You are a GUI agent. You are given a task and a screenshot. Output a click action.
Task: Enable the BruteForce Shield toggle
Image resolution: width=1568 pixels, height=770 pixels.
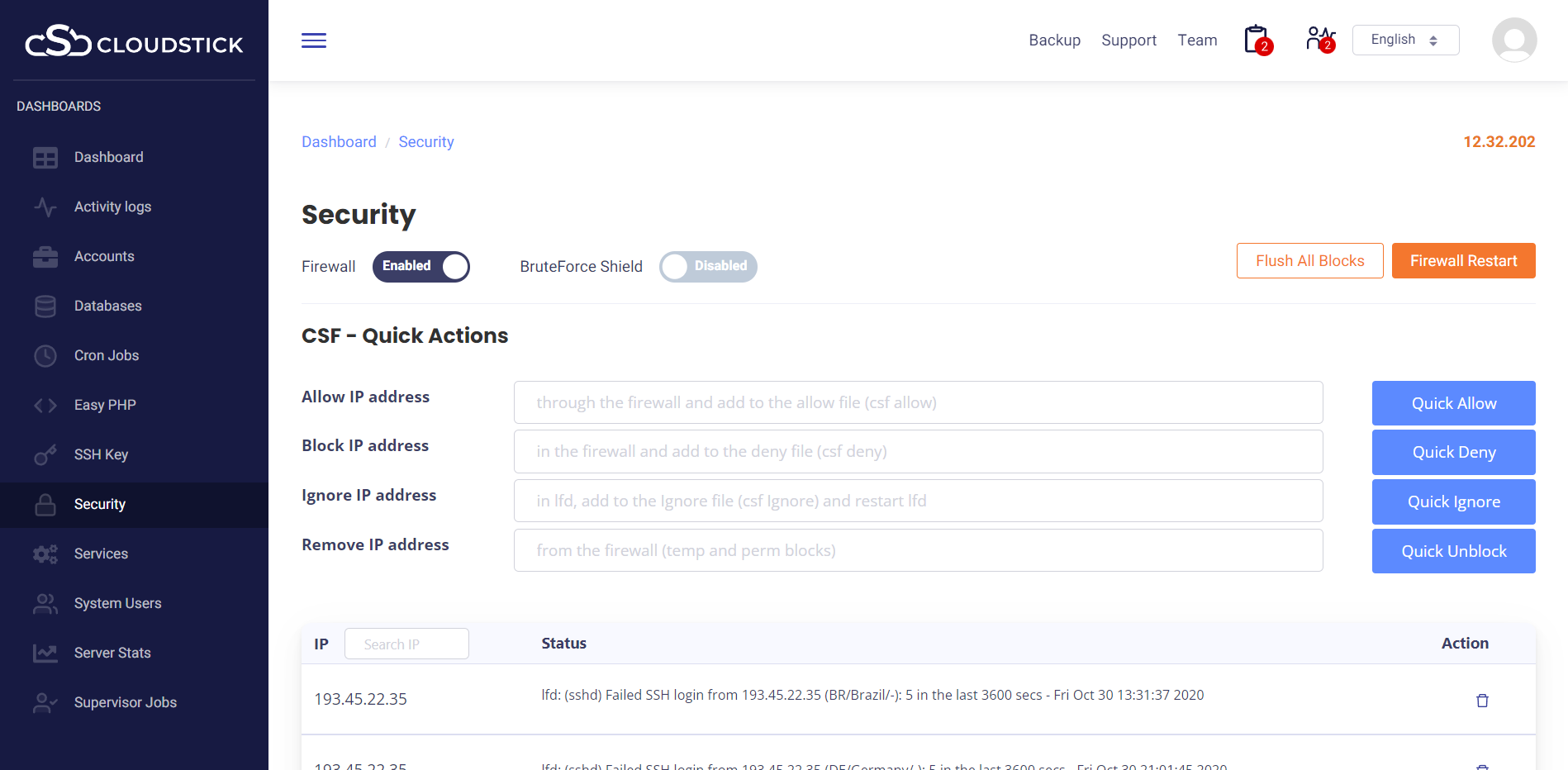point(708,267)
